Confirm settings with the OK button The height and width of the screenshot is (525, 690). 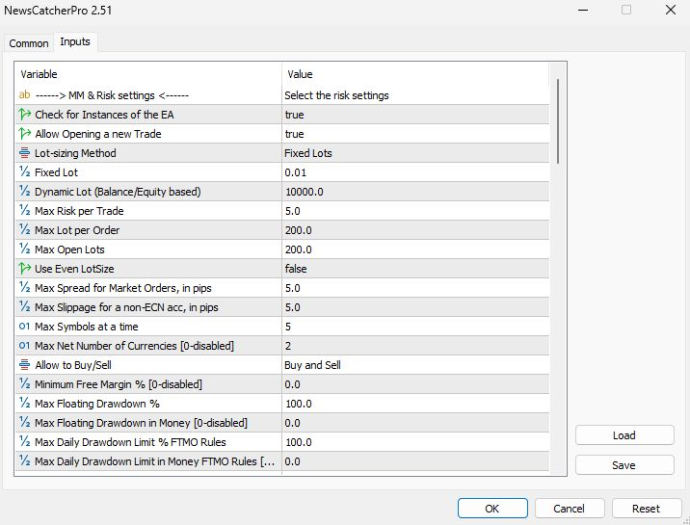492,508
